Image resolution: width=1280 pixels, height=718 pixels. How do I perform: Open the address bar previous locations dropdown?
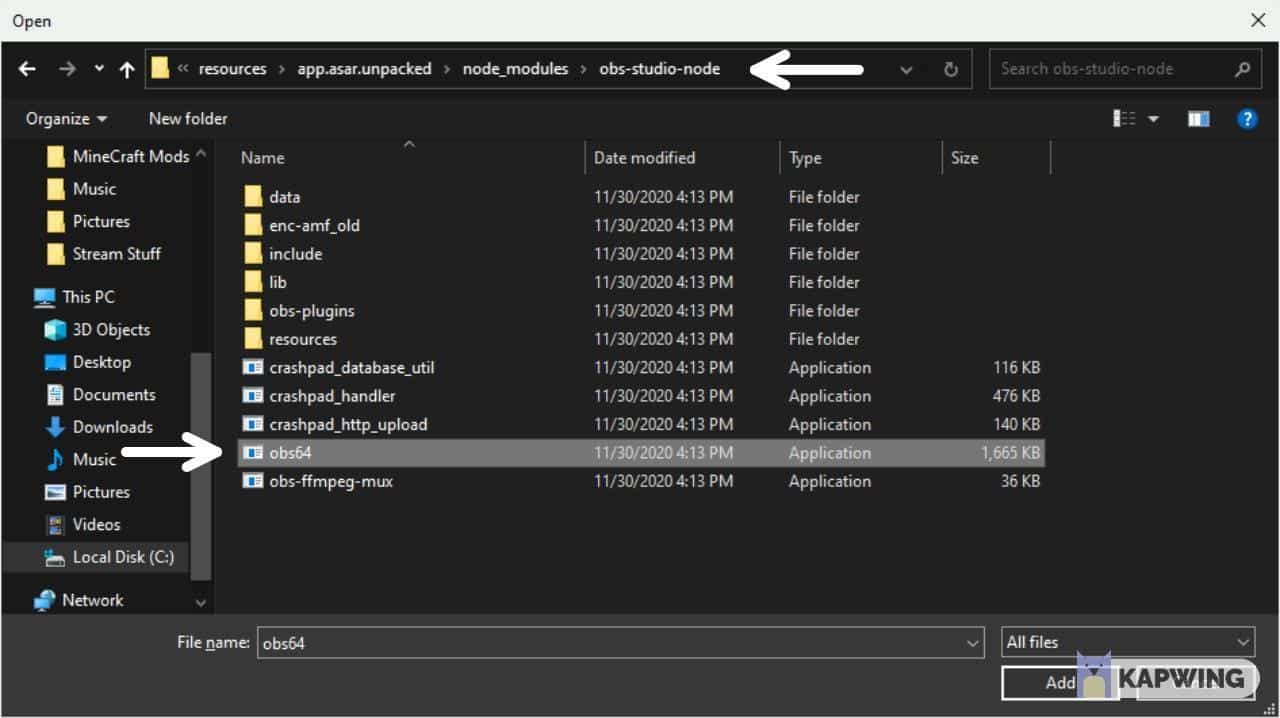[x=906, y=69]
